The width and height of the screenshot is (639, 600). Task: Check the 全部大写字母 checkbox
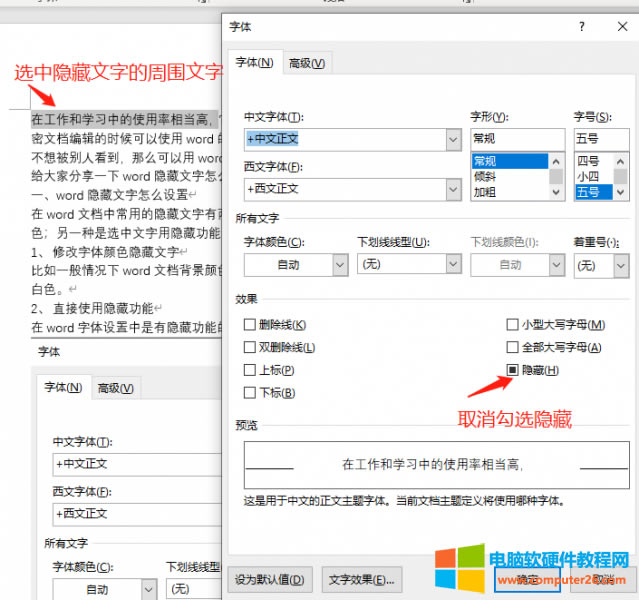coord(513,348)
